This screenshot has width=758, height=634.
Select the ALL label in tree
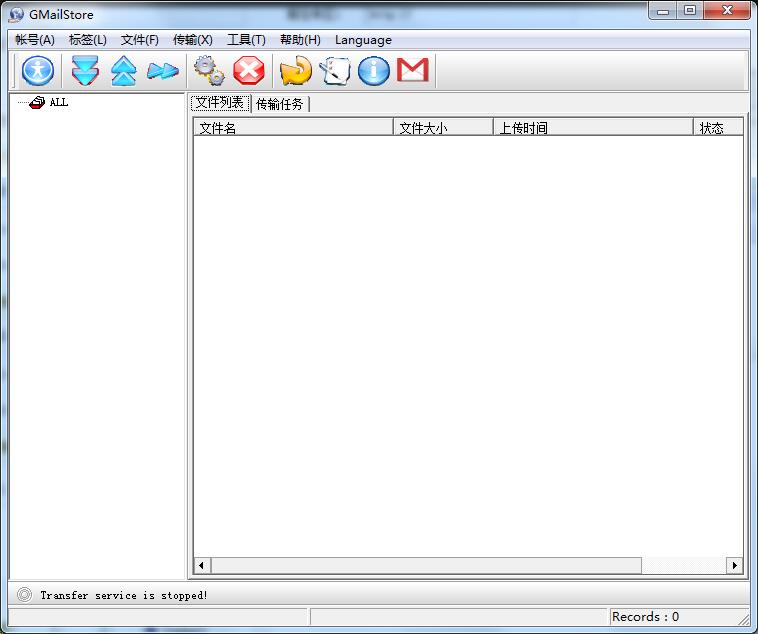58,102
